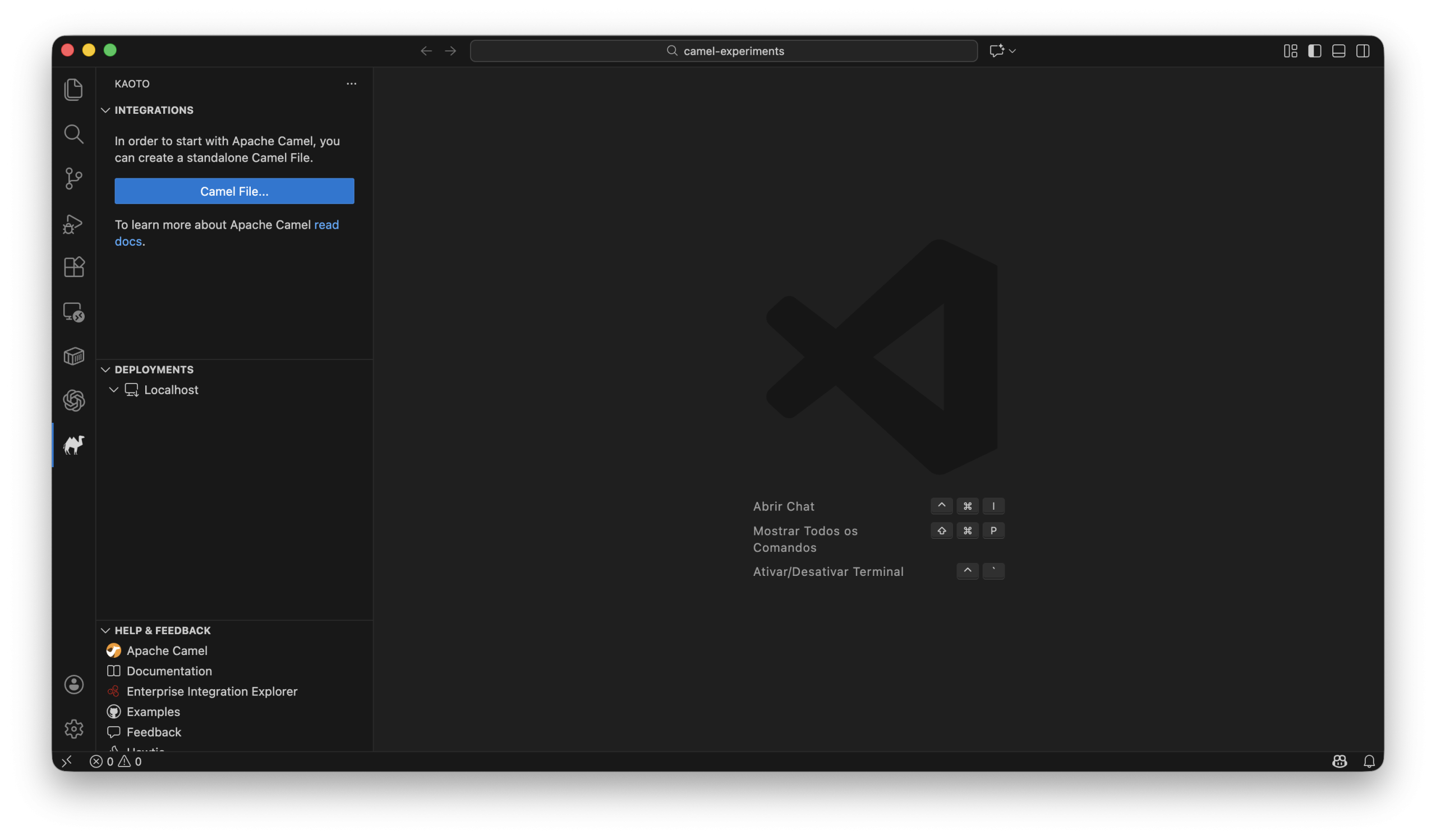Open the chat dropdown arrow in title bar
The width and height of the screenshot is (1436, 840).
pyautogui.click(x=1012, y=50)
